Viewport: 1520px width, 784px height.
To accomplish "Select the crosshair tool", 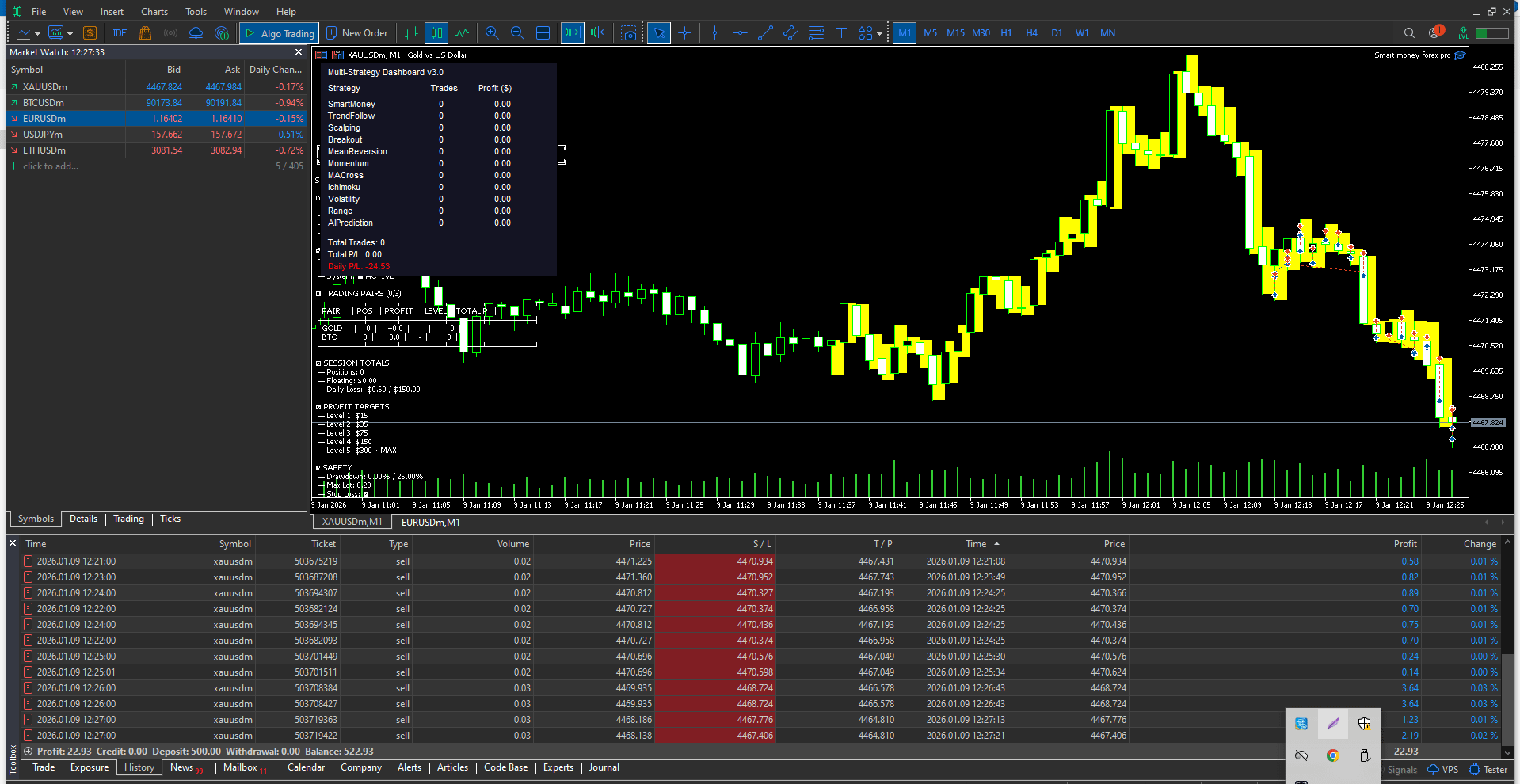I will point(685,33).
